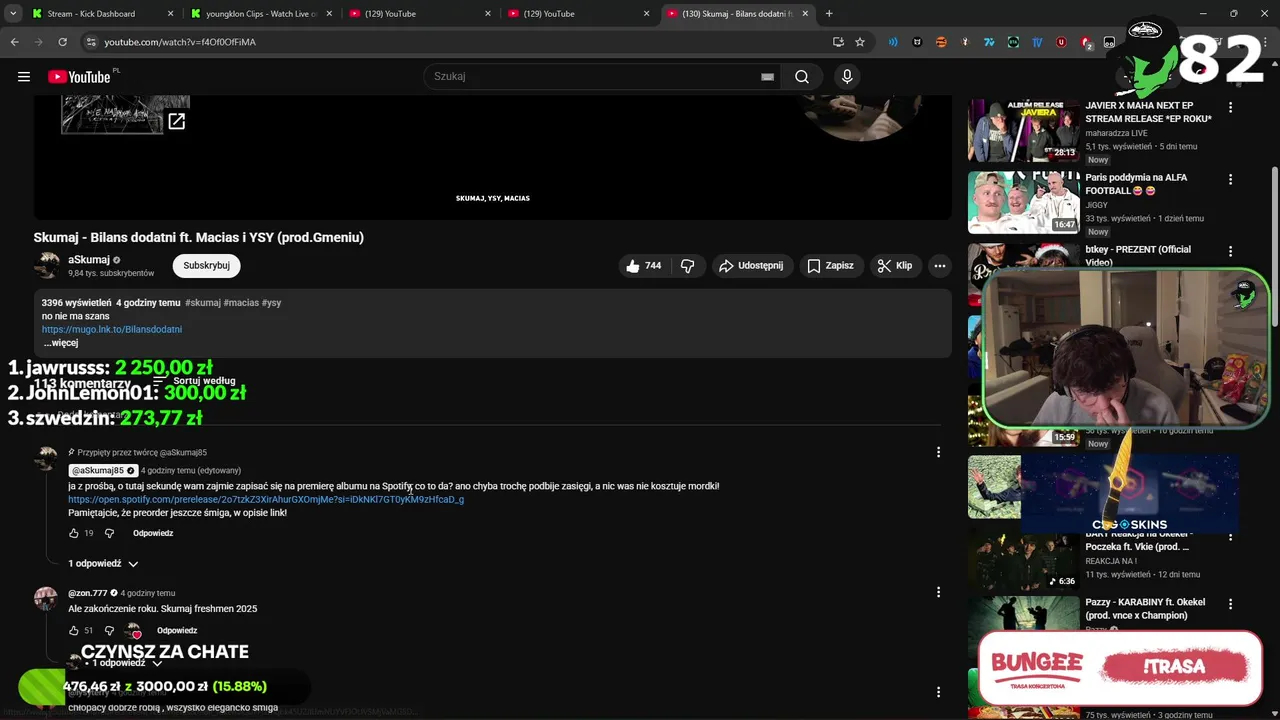Close the Kick Dashboard tab
This screenshot has height=720, width=1280.
(x=170, y=14)
